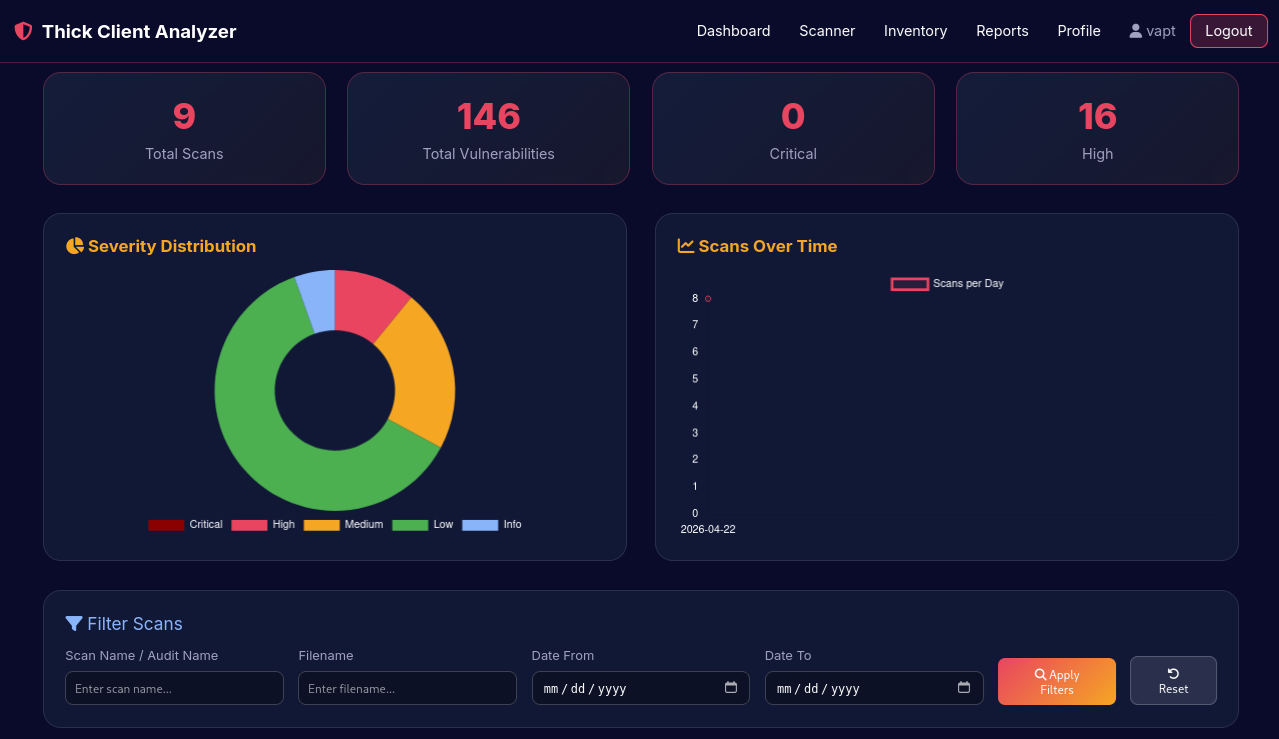
Task: Toggle the Scans per Day legend box
Action: (x=910, y=284)
